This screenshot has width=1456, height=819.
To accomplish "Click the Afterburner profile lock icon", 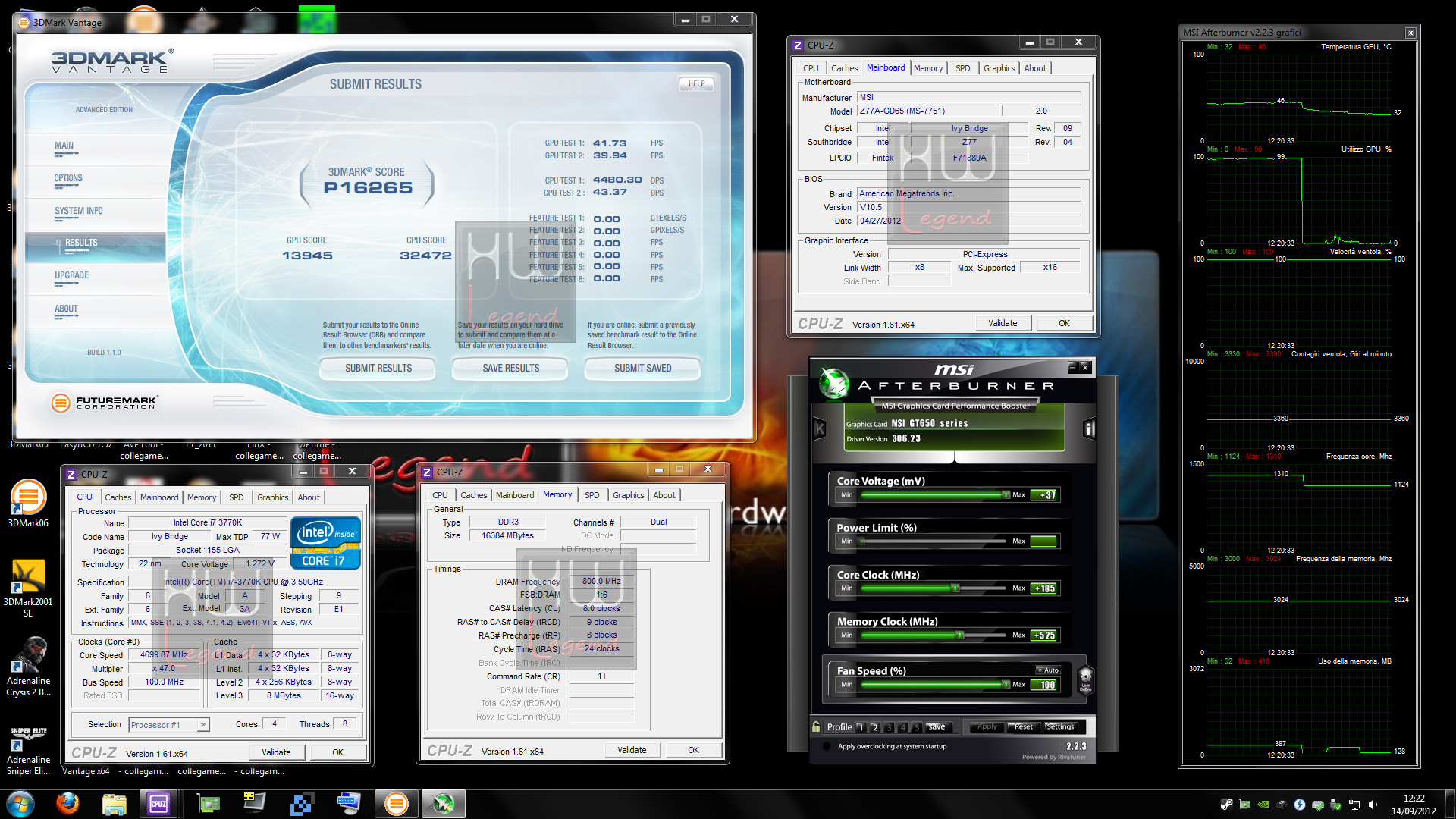I will pyautogui.click(x=816, y=726).
